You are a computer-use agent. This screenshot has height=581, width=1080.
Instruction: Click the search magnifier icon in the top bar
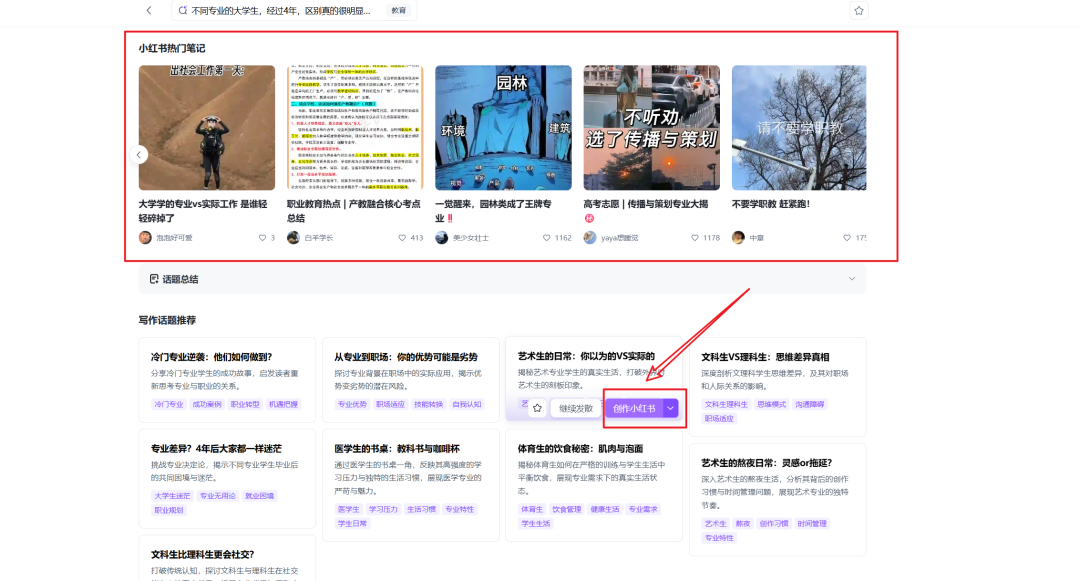pos(183,10)
